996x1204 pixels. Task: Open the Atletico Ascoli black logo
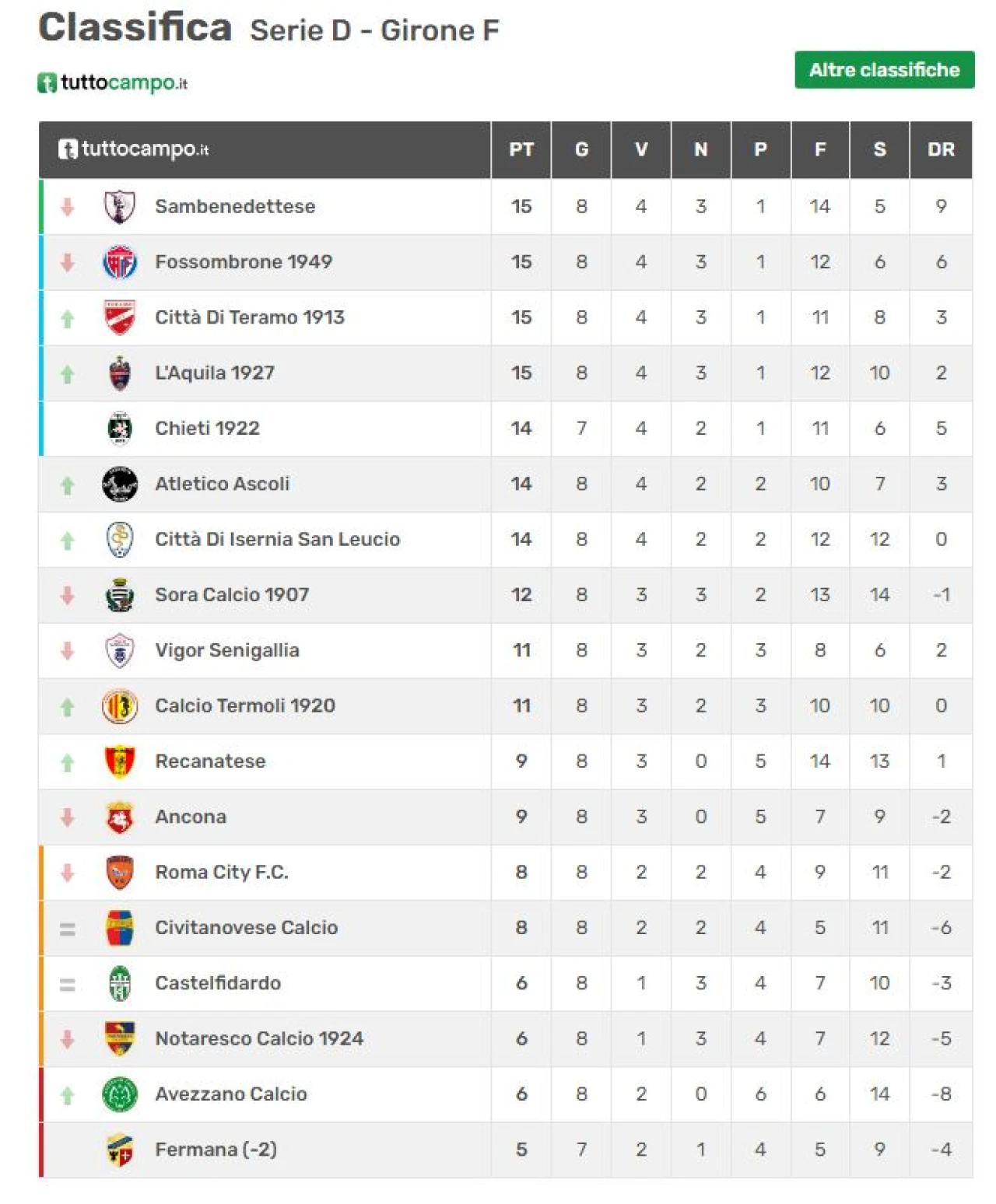pos(120,484)
